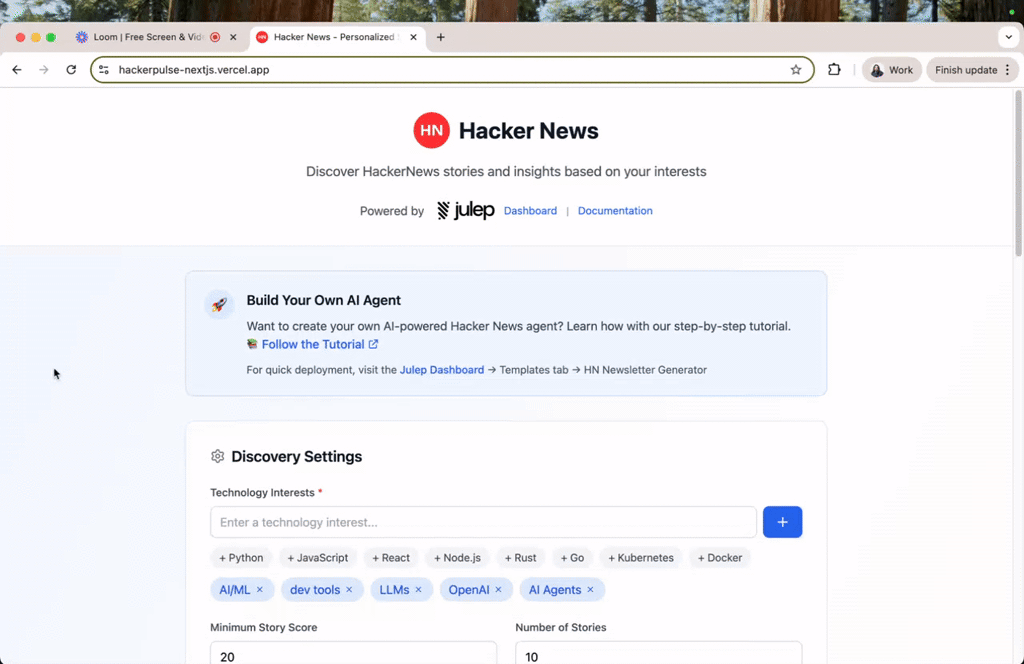Image resolution: width=1024 pixels, height=664 pixels.
Task: Click the Hacker News heading text
Action: point(528,131)
